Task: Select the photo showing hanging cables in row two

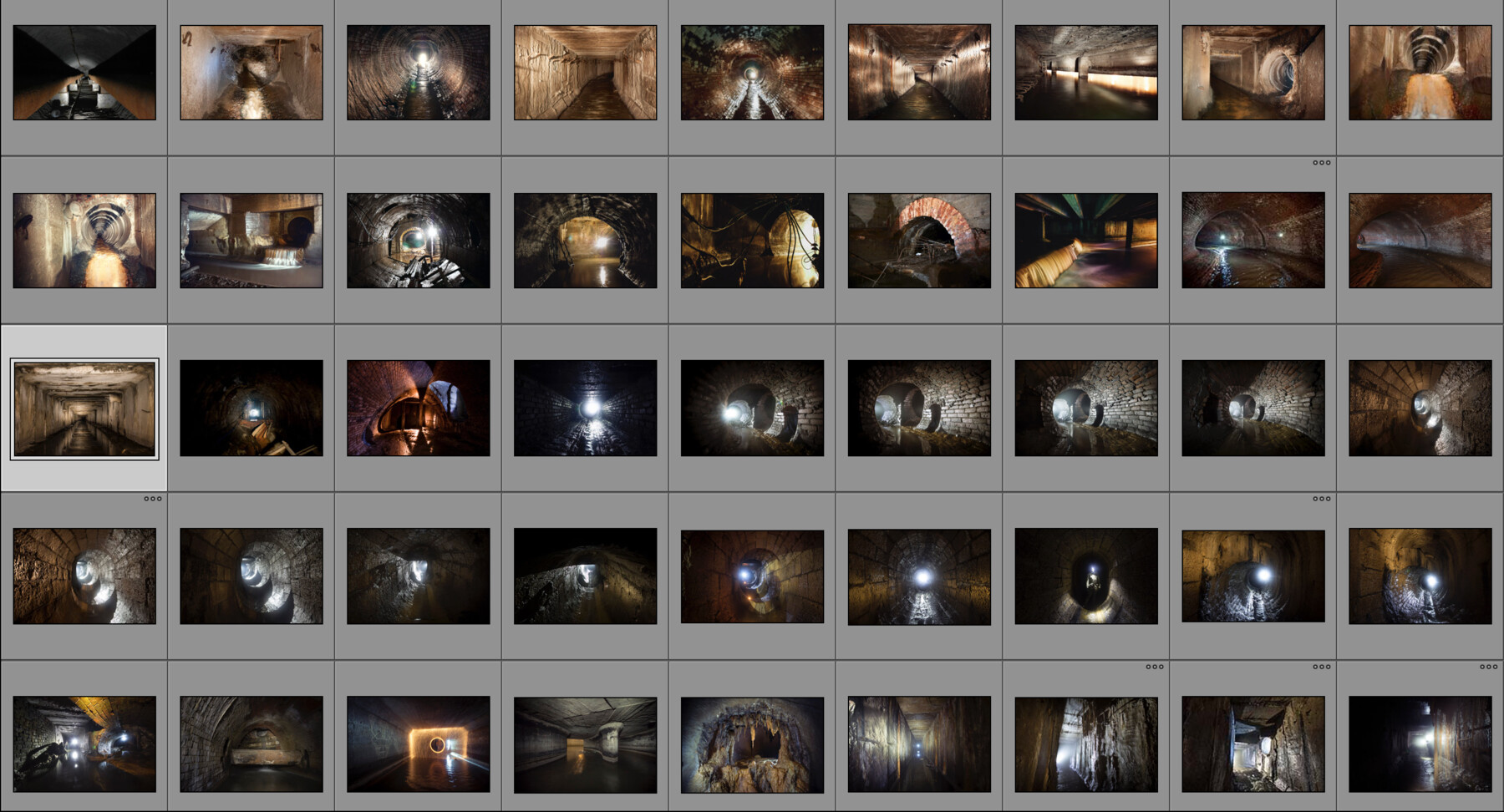Action: point(752,242)
